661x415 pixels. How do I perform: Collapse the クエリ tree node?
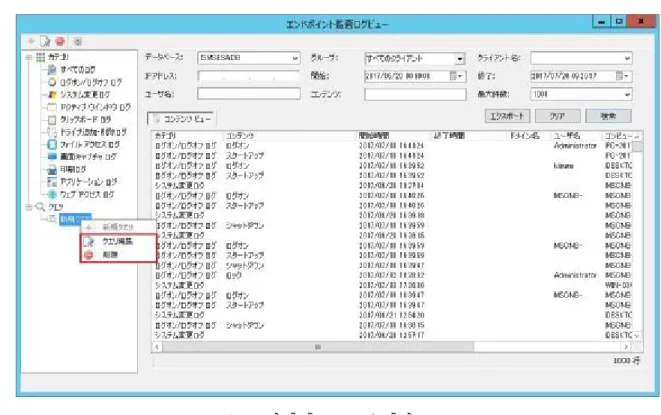click(29, 207)
